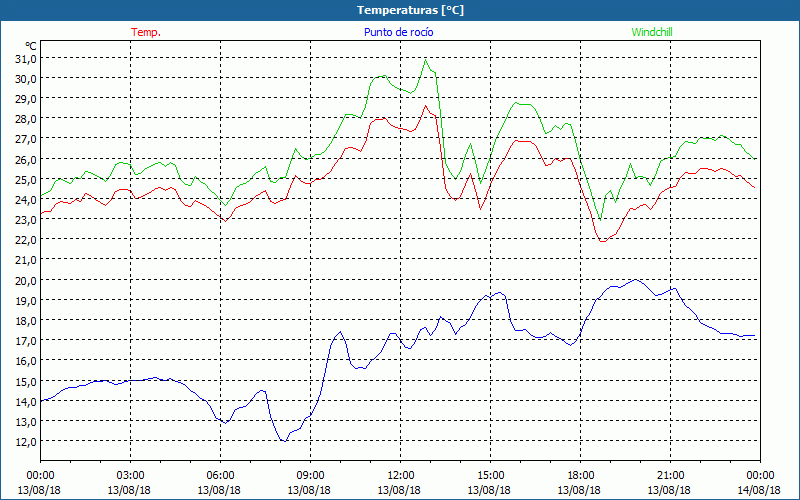The width and height of the screenshot is (800, 500).
Task: Click the '24,0' y-axis value
Action: coord(26,199)
